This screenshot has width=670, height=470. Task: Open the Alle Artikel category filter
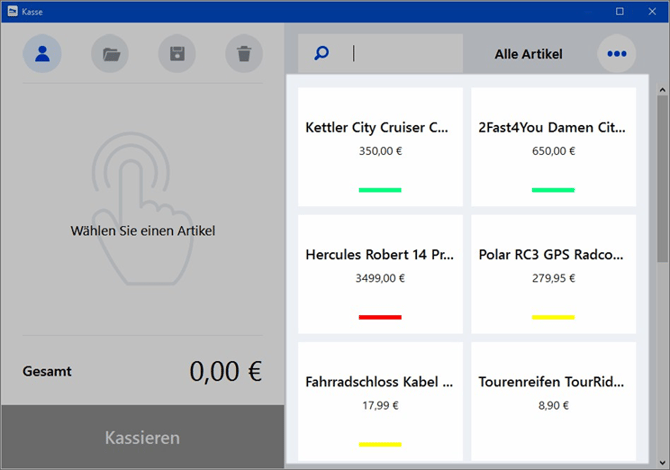point(528,53)
